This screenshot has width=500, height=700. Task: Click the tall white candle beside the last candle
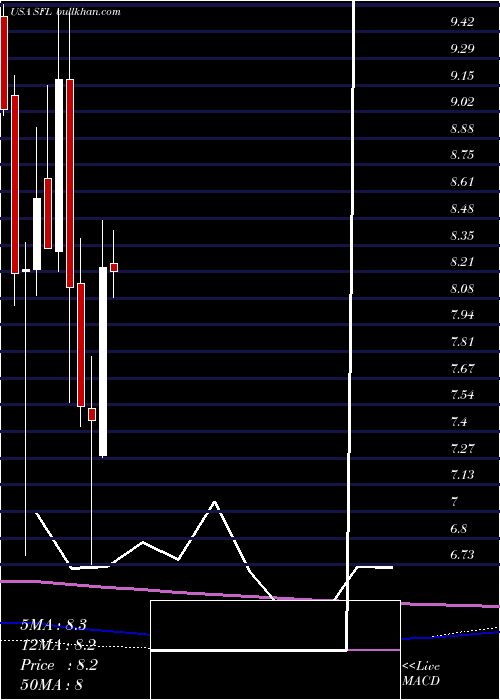click(103, 361)
